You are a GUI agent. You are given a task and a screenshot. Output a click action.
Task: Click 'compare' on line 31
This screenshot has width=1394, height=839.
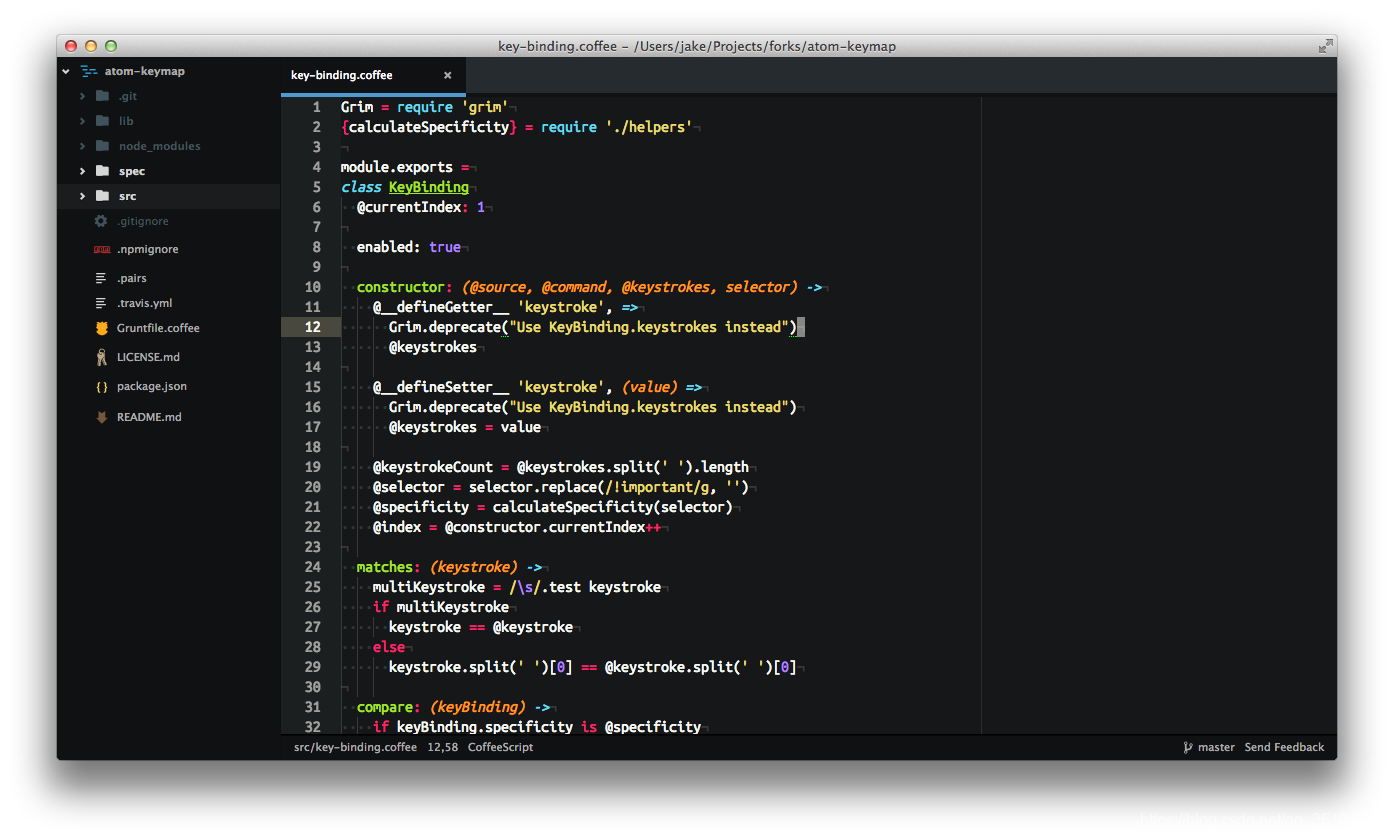[385, 707]
